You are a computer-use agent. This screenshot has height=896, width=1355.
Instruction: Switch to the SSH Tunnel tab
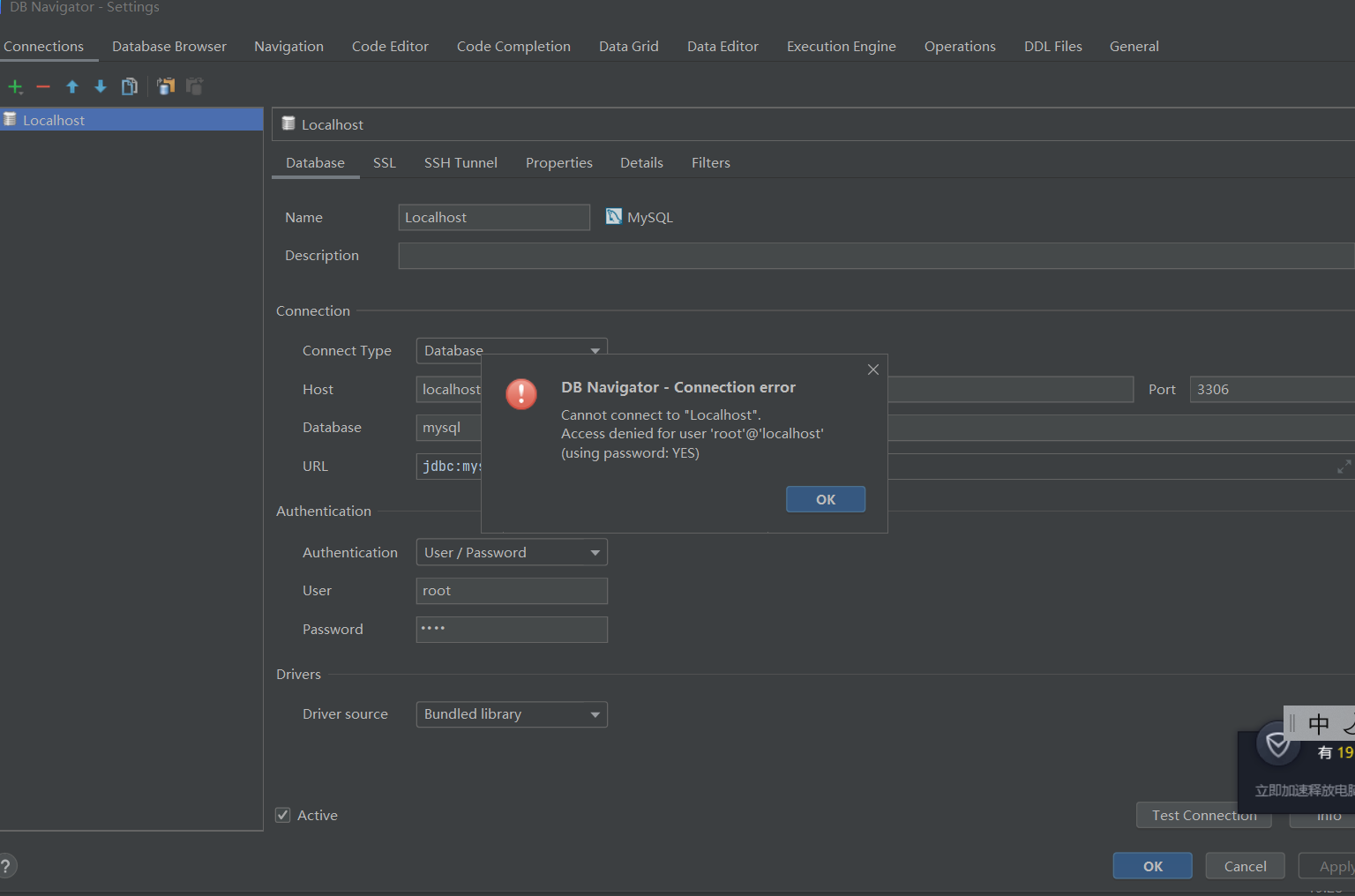click(460, 163)
